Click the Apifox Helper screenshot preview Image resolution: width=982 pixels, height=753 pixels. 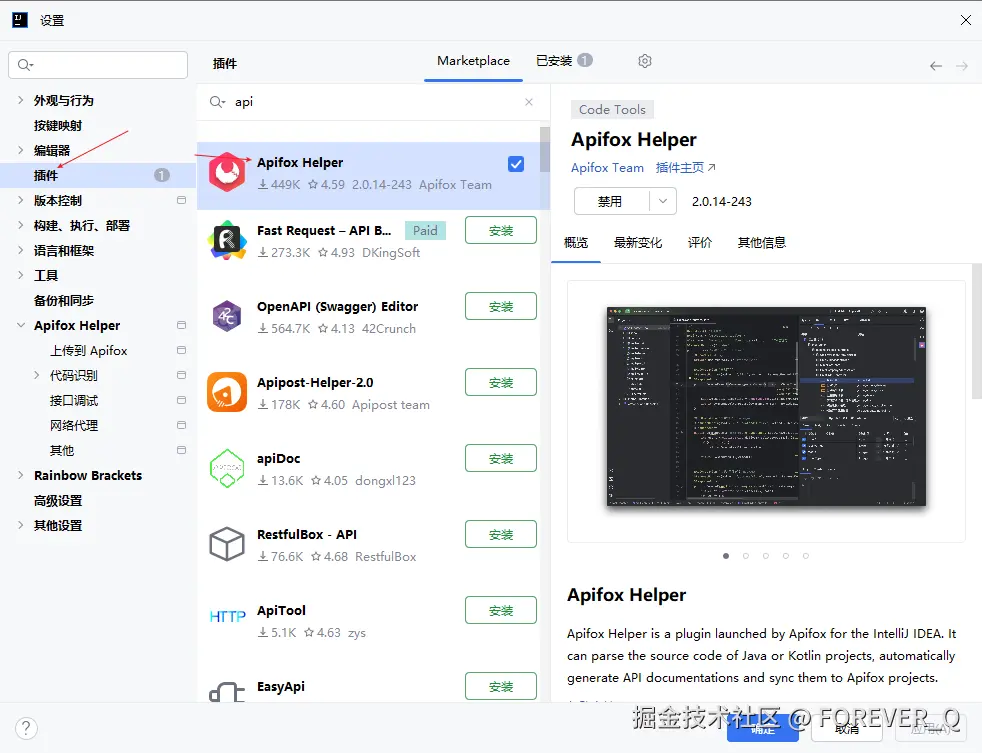click(x=766, y=406)
